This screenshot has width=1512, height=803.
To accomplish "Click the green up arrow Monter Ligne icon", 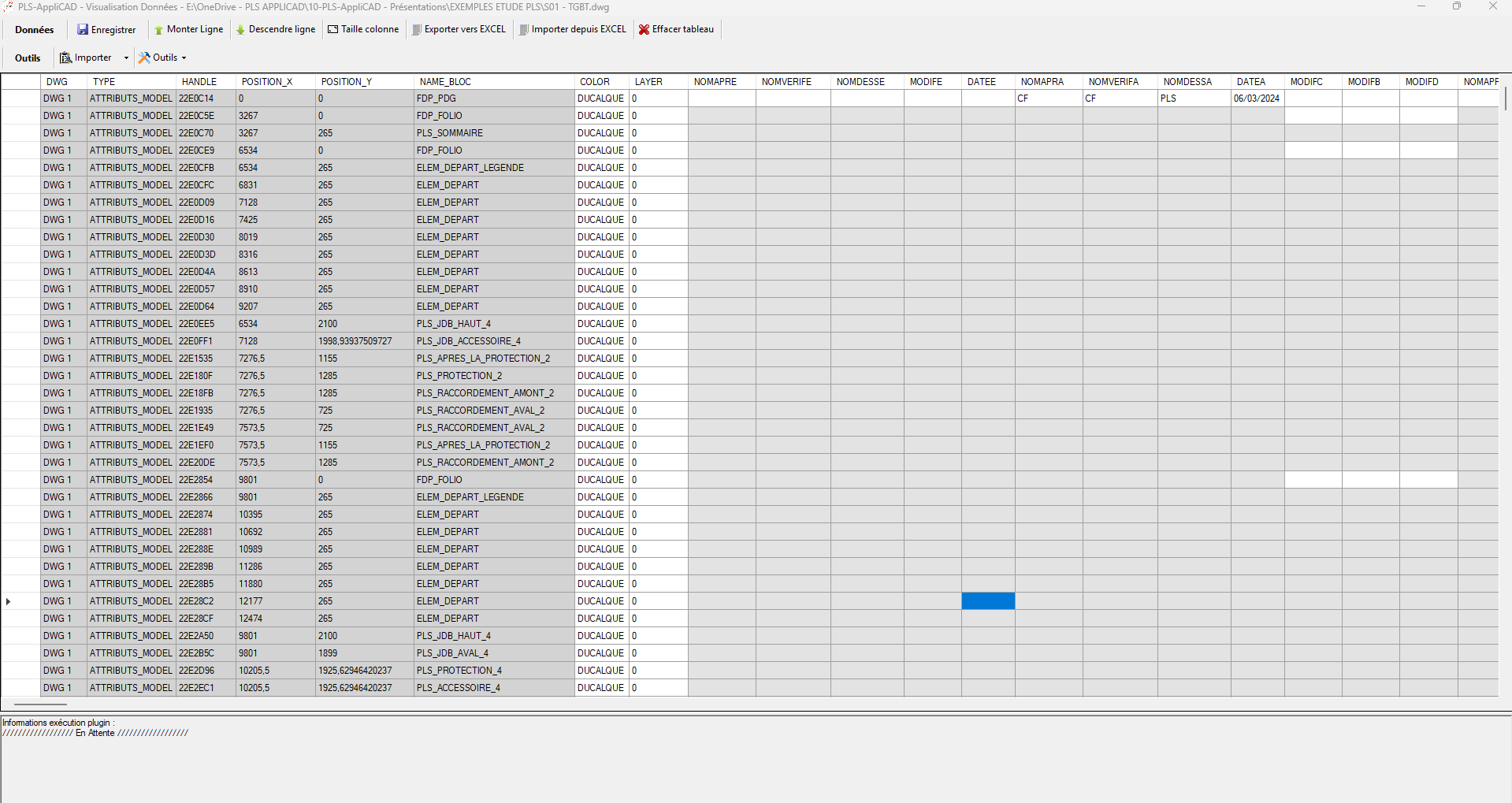I will [x=158, y=29].
